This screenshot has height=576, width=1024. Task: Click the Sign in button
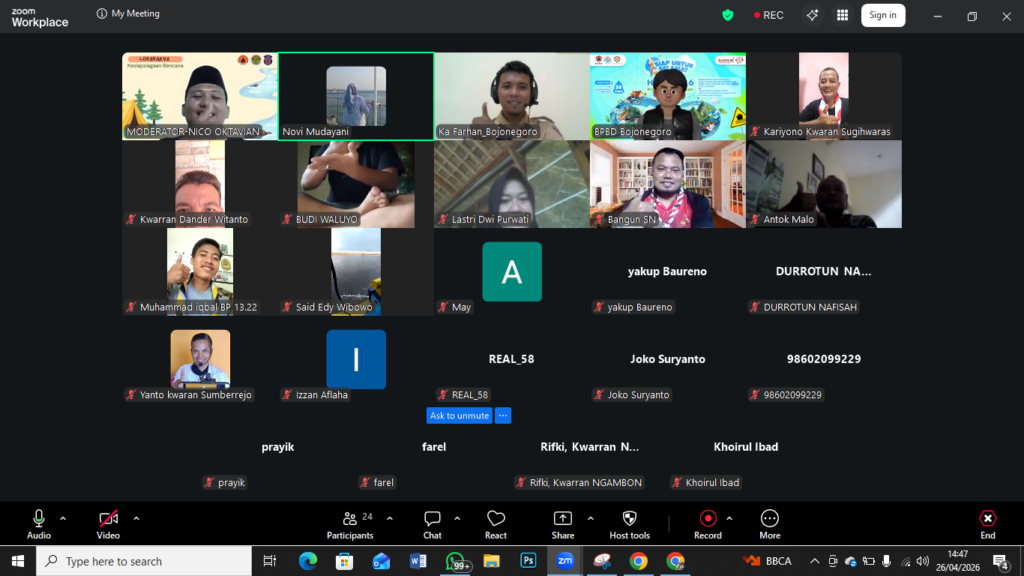click(x=882, y=15)
